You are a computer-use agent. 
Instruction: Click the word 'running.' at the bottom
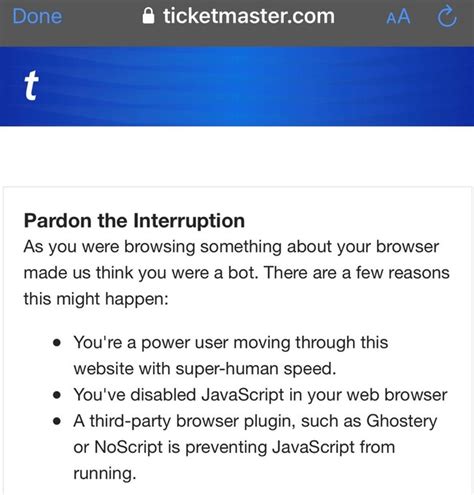105,474
